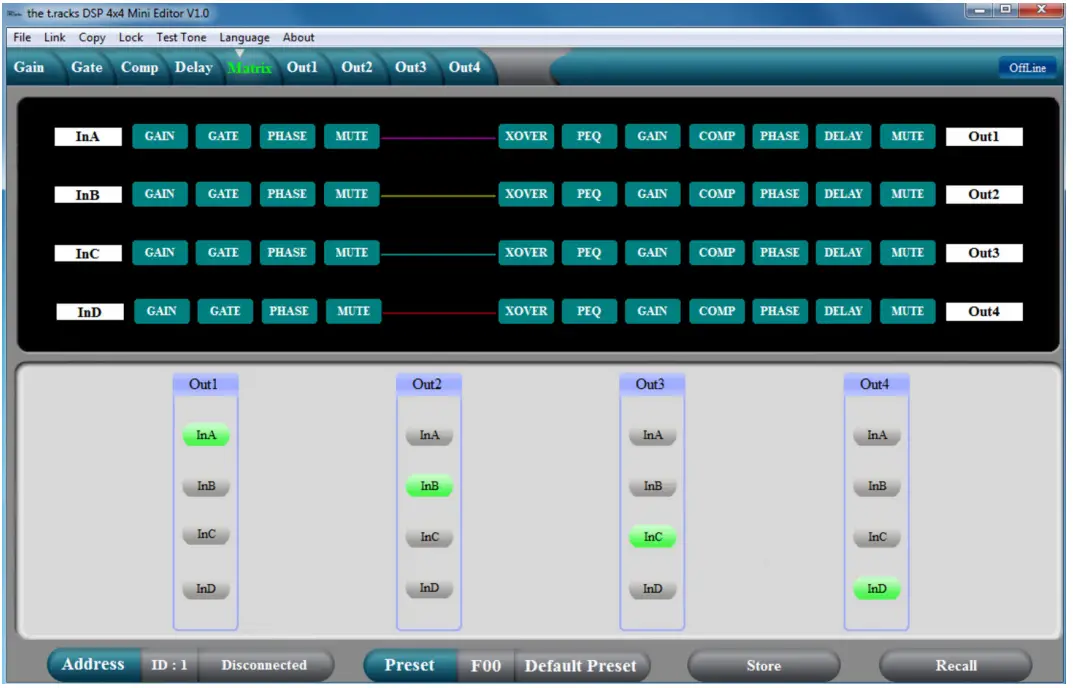Click the Recall button

coord(955,665)
